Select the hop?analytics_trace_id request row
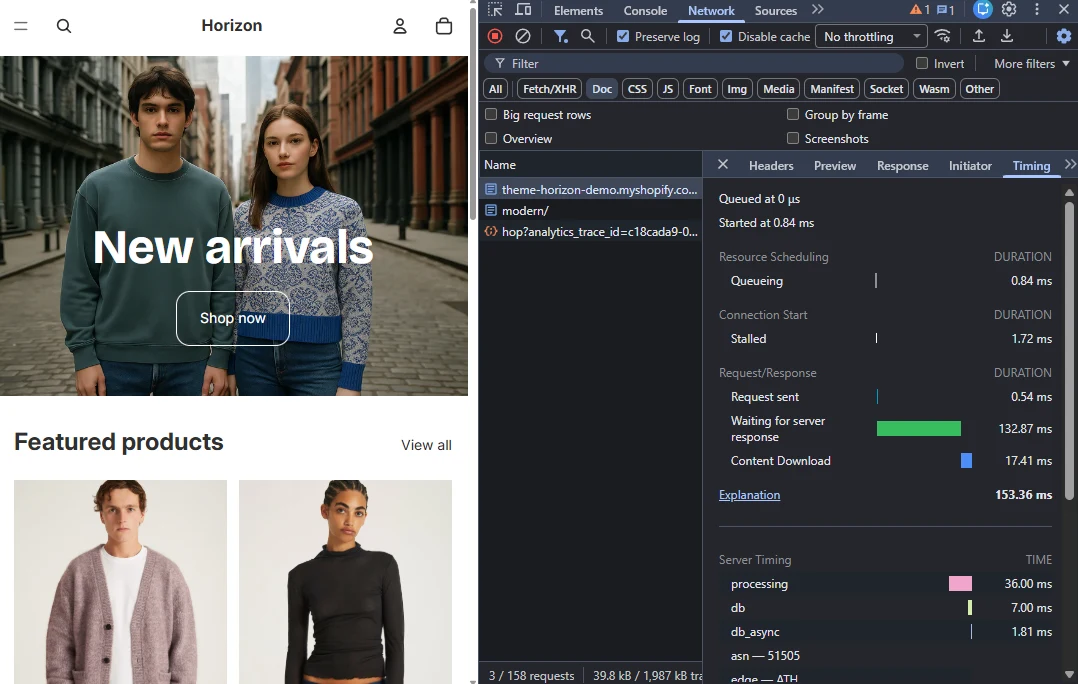This screenshot has width=1078, height=684. point(591,232)
